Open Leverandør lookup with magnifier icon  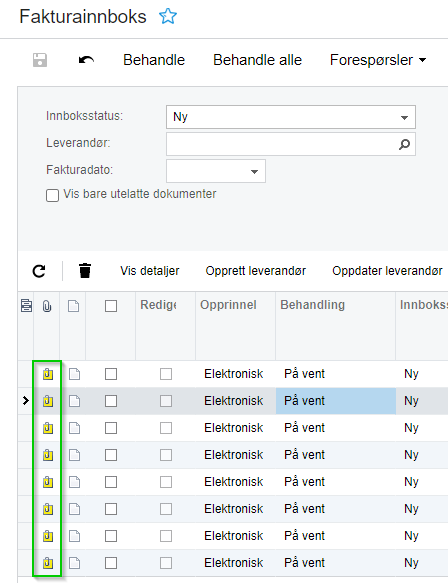click(404, 144)
